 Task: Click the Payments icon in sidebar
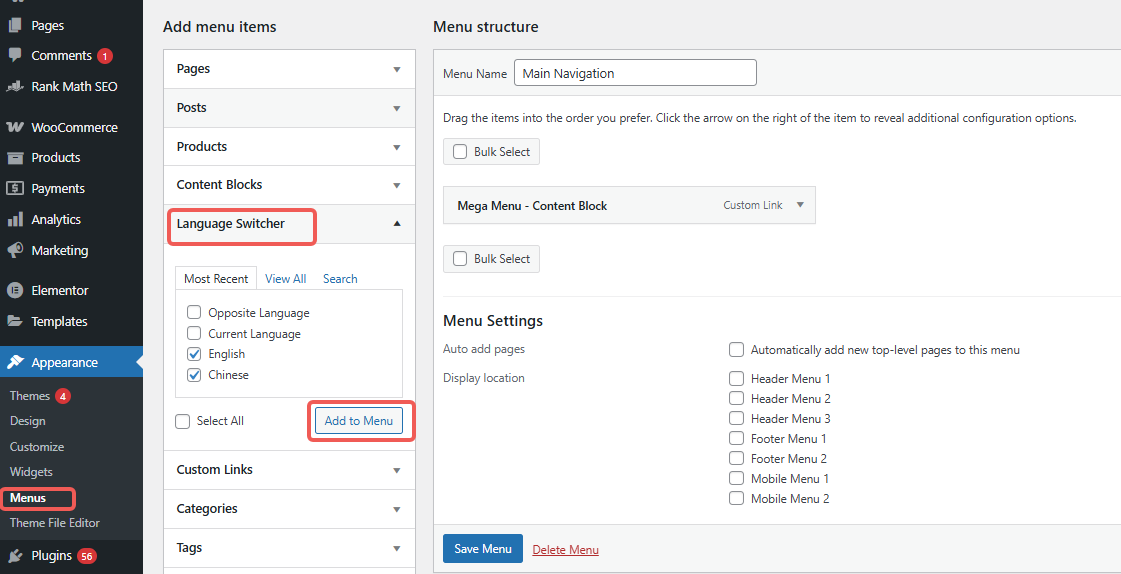[15, 189]
